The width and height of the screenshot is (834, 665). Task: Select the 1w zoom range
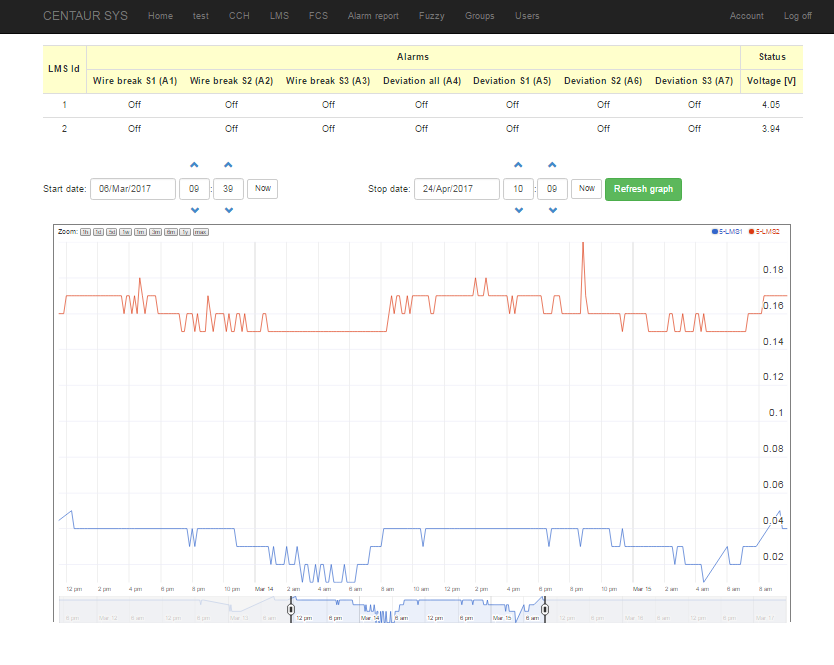[x=127, y=231]
